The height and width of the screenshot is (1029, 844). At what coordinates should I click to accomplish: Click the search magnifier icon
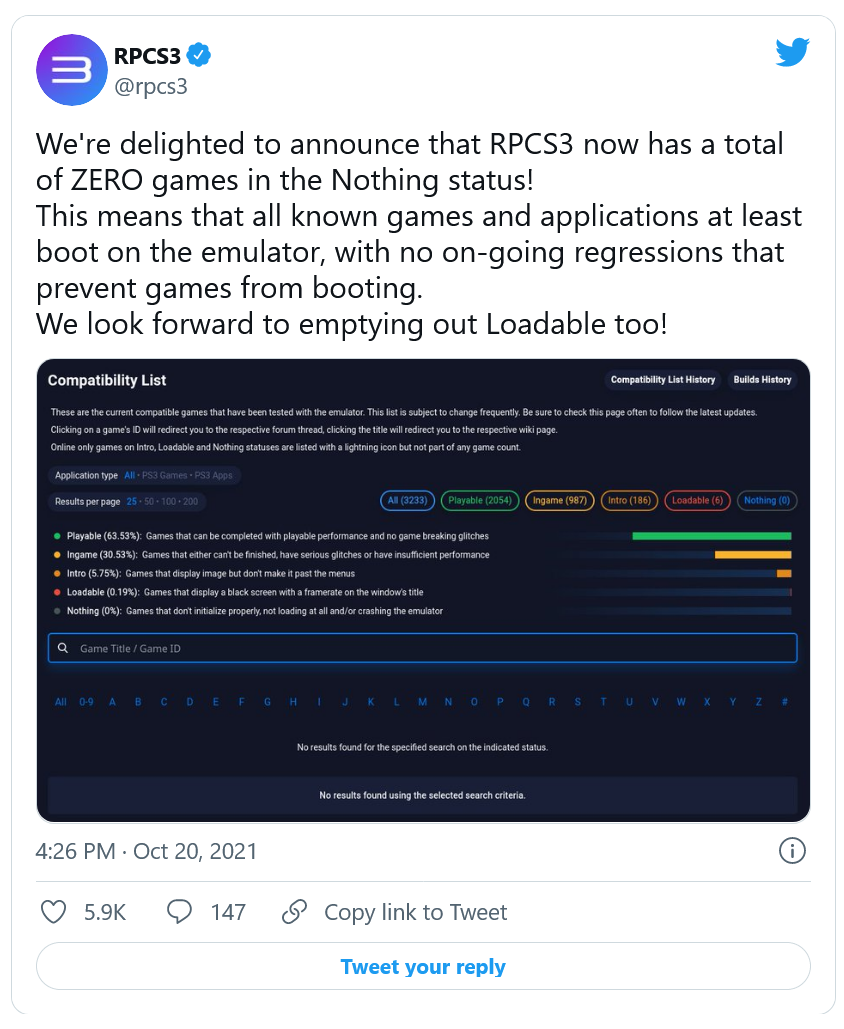[63, 648]
